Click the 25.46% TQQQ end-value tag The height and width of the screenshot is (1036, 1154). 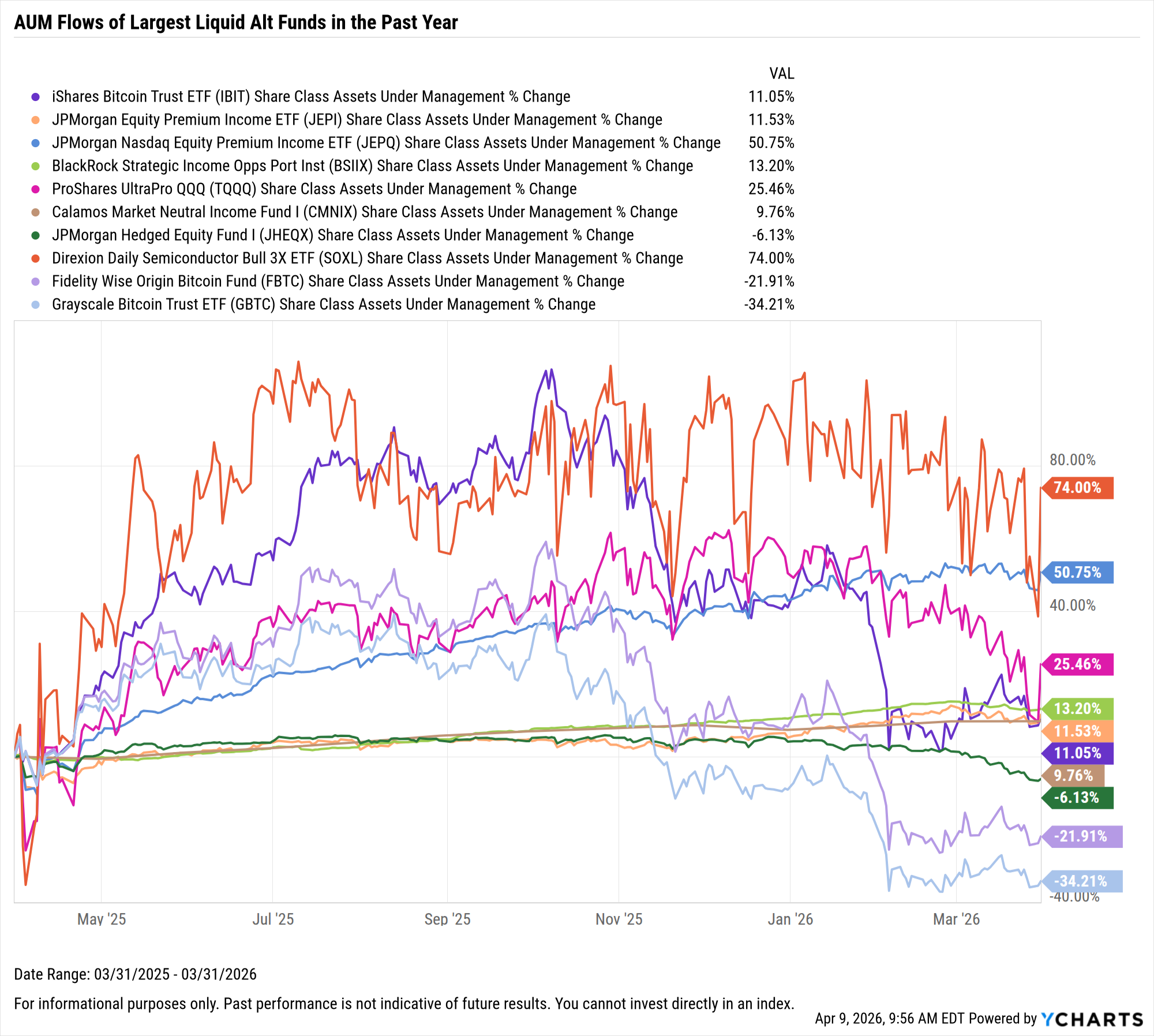1077,664
